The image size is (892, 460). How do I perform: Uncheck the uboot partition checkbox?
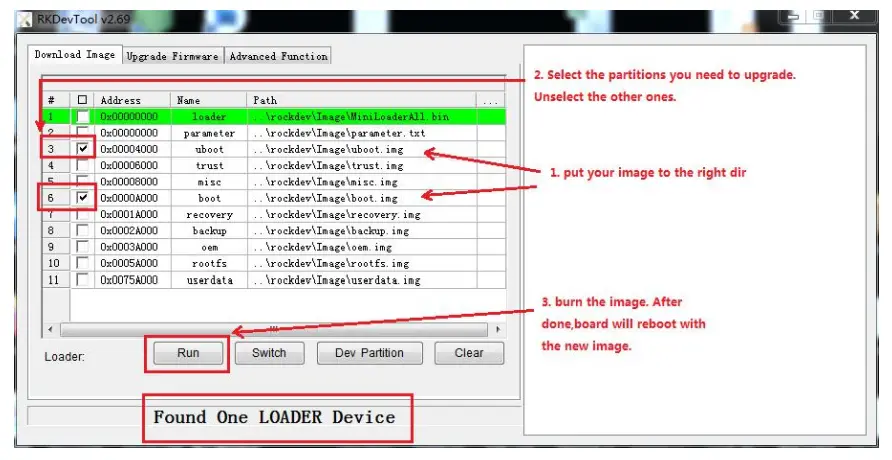click(x=83, y=149)
